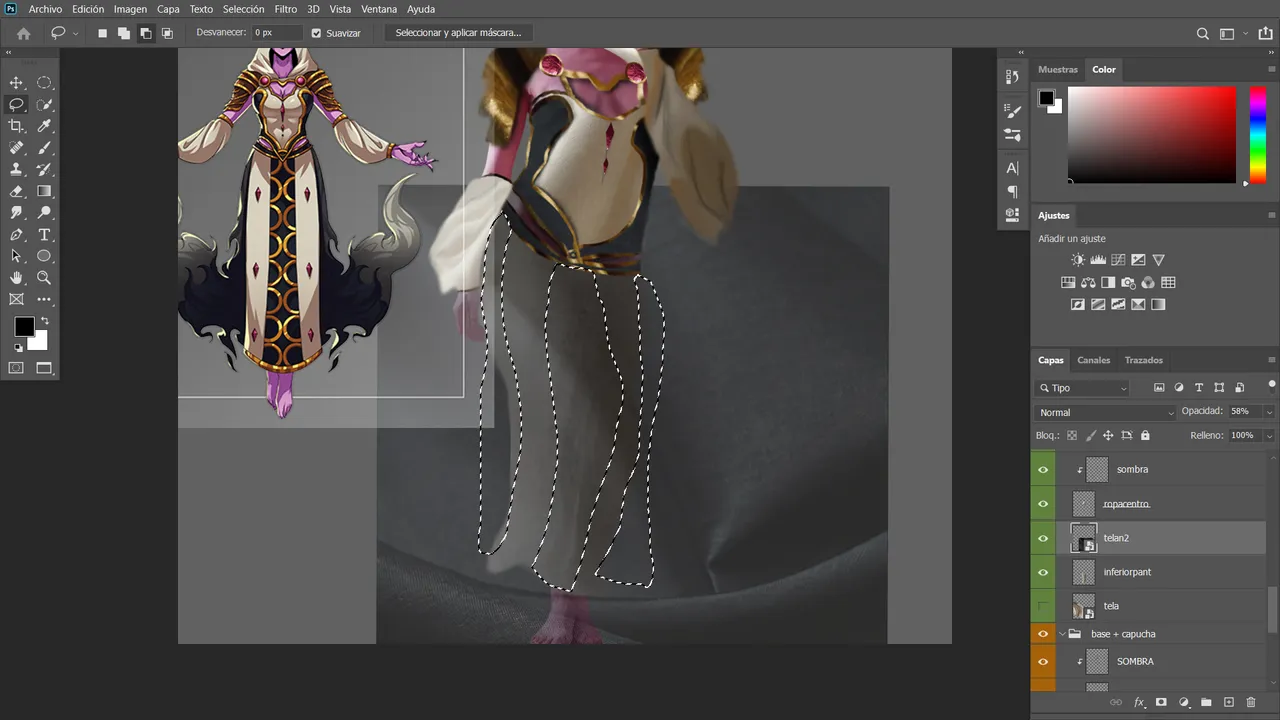Show the hidden tela layer
Viewport: 1280px width, 720px height.
coord(1043,606)
